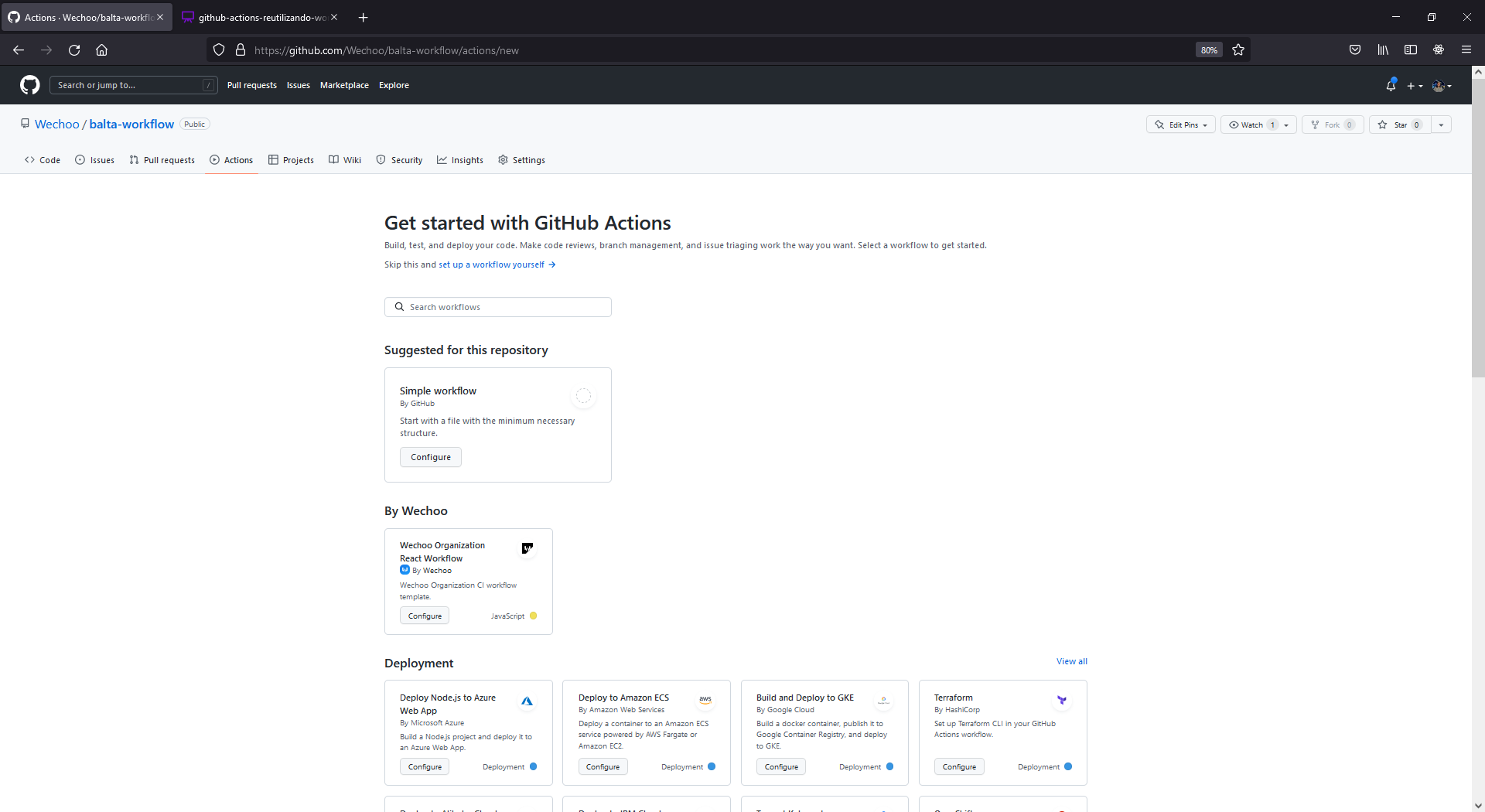Open the notifications bell
Viewport: 1485px width, 812px height.
1391,85
